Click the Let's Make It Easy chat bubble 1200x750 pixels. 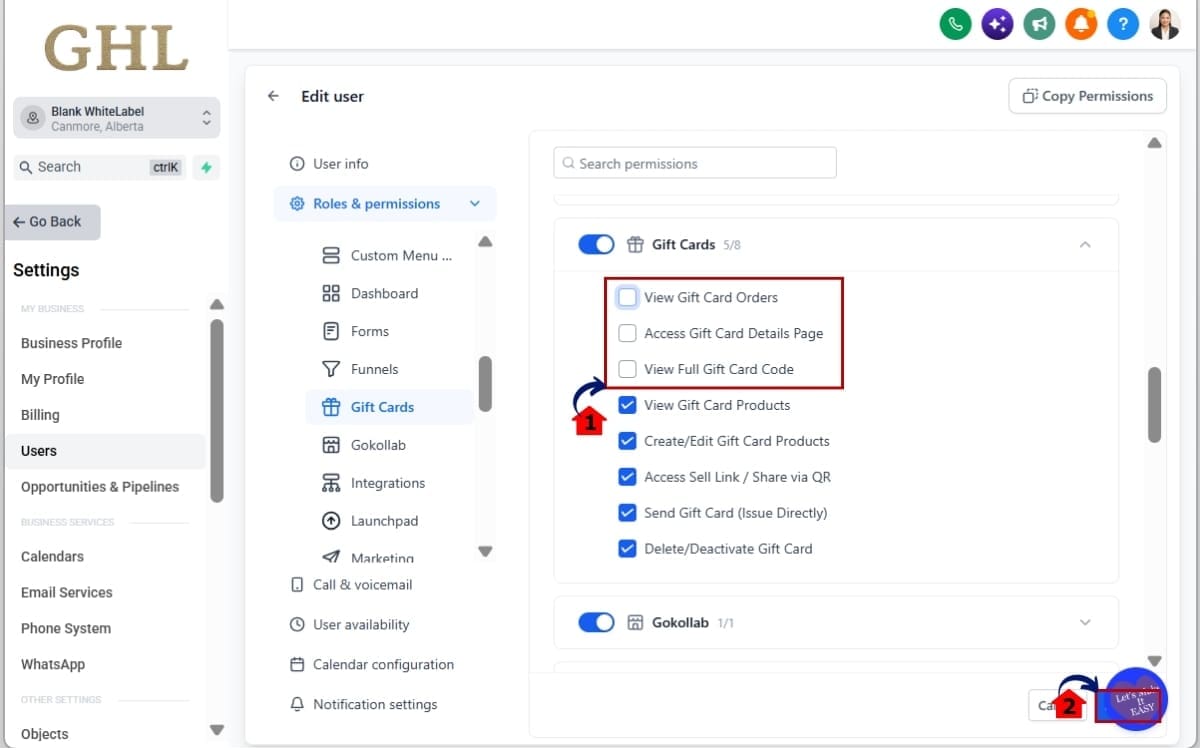tap(1137, 699)
